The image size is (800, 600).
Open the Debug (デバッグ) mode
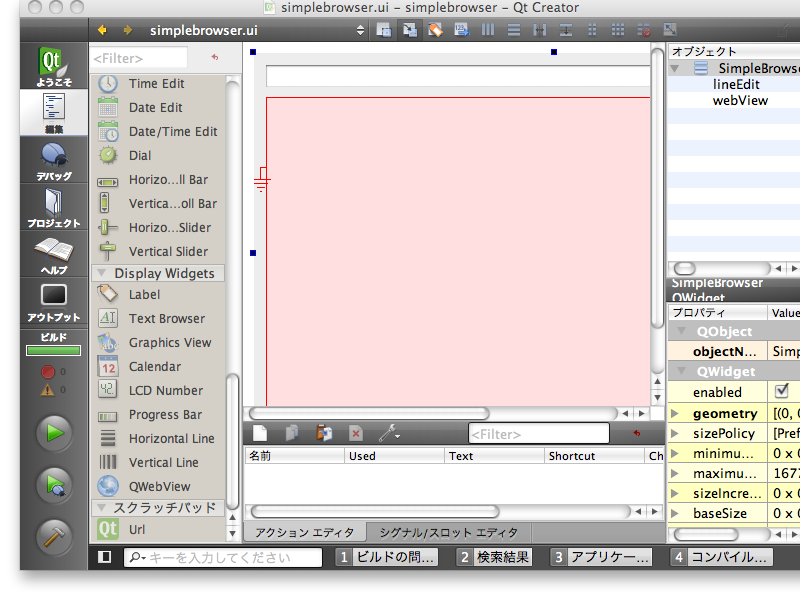[53, 160]
